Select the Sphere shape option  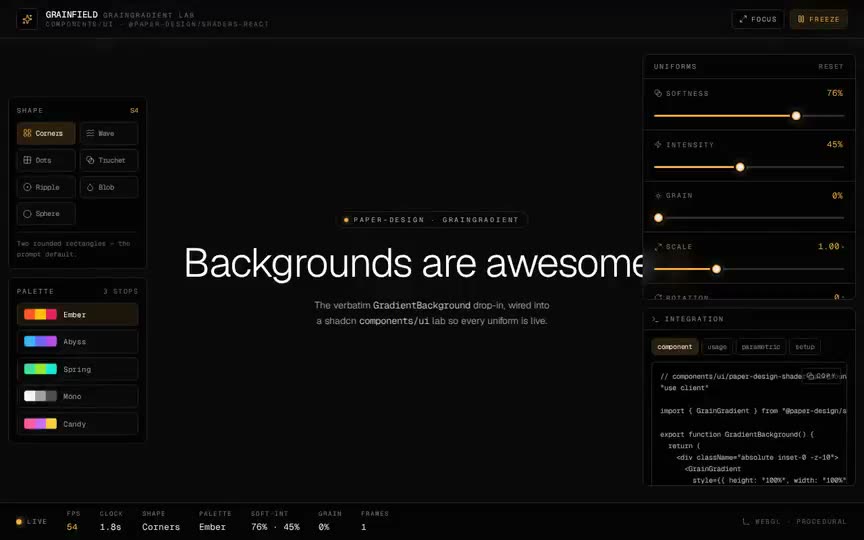46,214
